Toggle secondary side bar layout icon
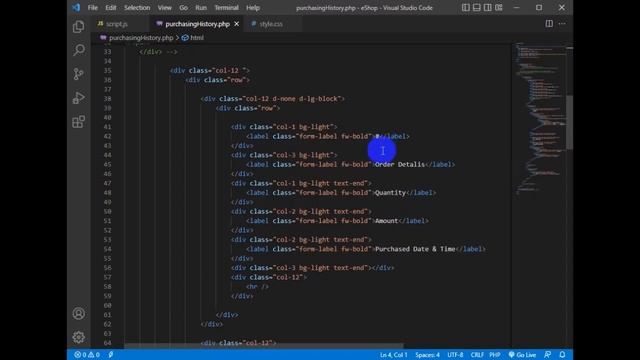This screenshot has width=640, height=360. pos(488,7)
